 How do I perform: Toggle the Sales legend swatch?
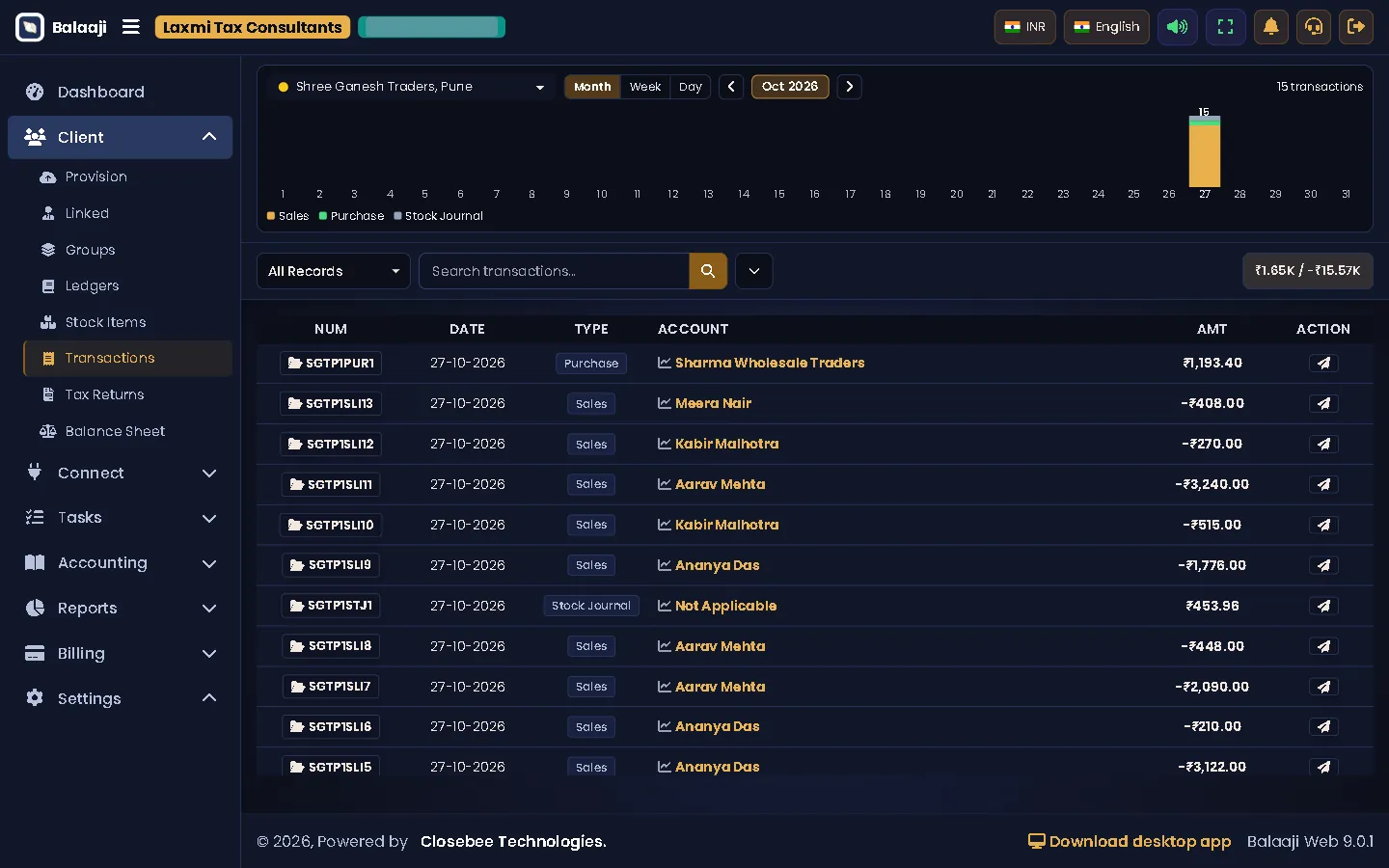pos(271,216)
